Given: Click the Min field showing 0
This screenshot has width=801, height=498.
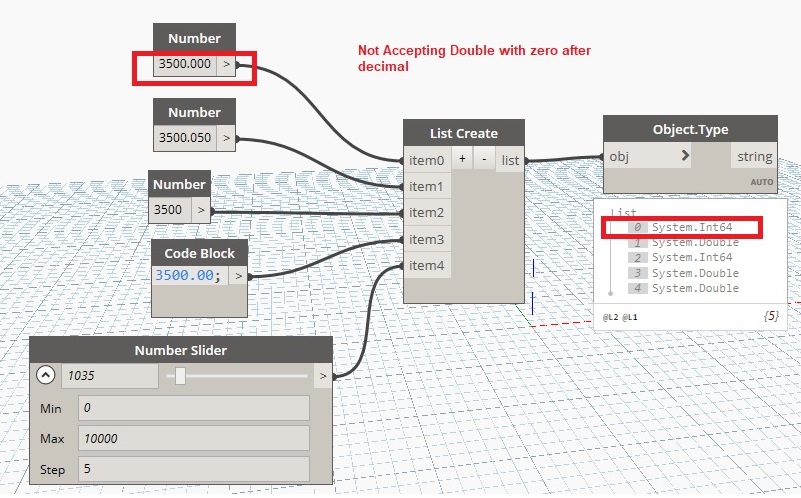Looking at the screenshot, I should click(194, 408).
